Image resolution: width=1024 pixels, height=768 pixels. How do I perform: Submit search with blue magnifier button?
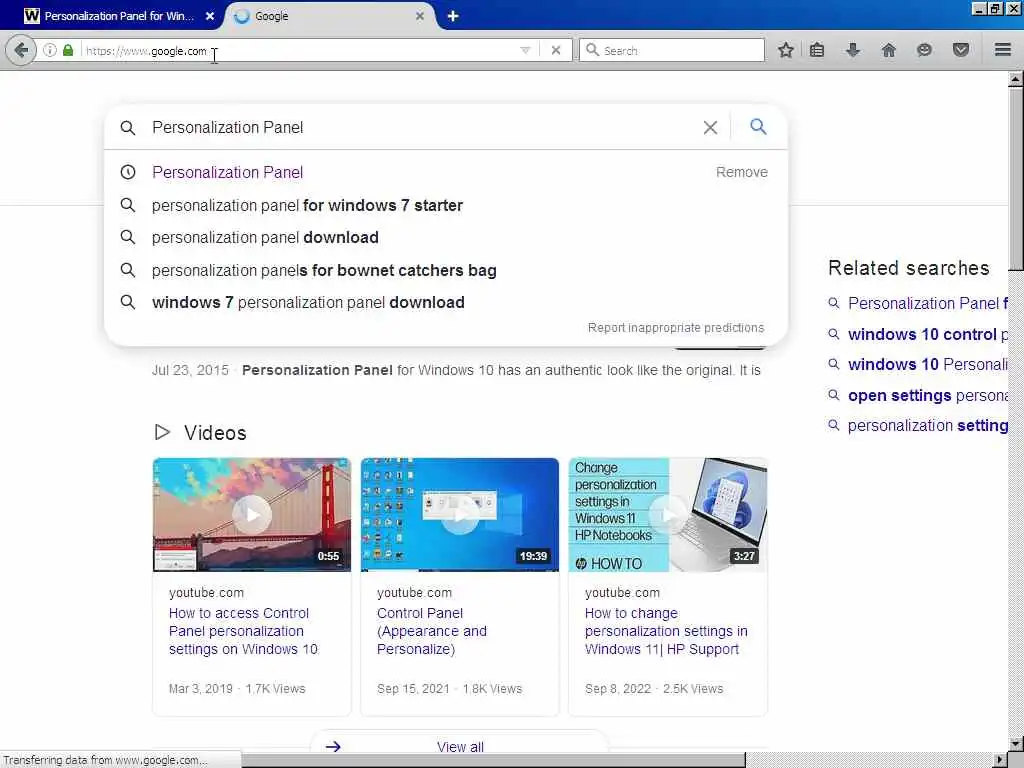click(x=758, y=127)
